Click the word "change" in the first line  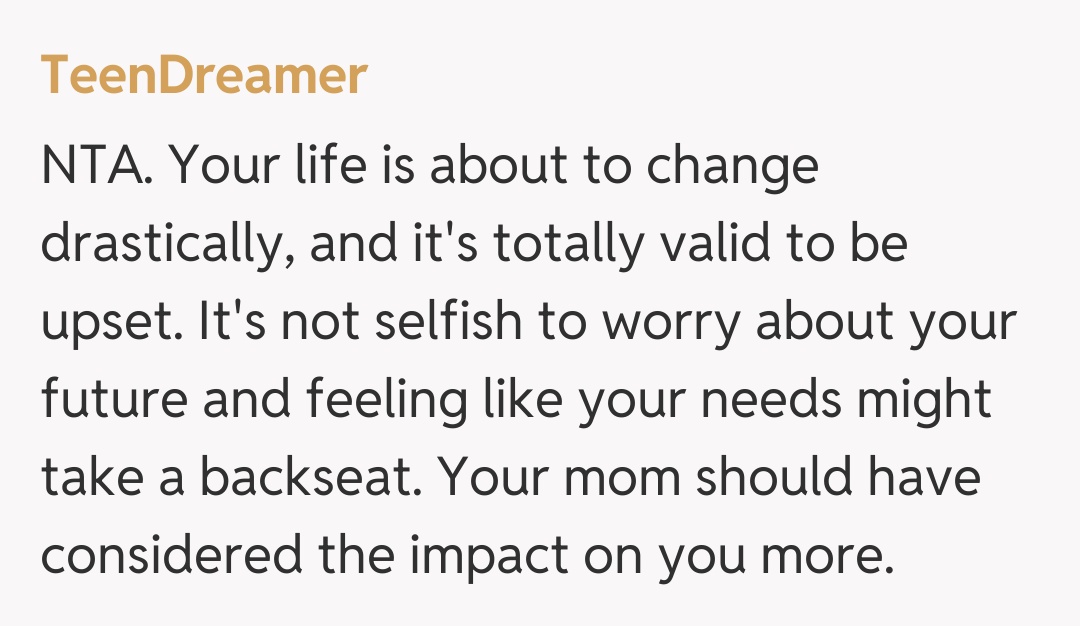[x=732, y=166]
